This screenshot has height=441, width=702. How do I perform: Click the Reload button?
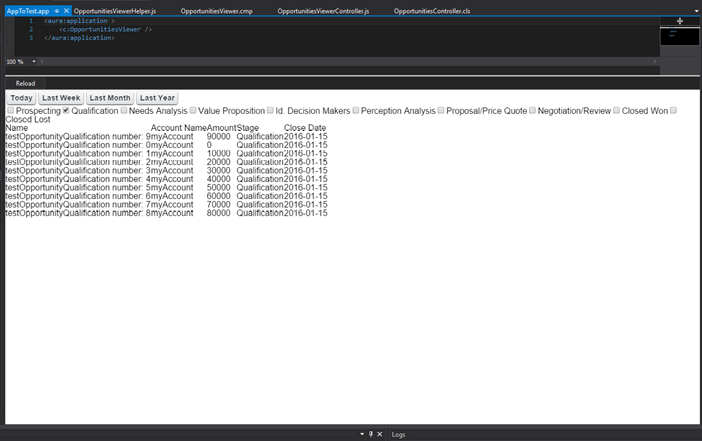(x=25, y=83)
